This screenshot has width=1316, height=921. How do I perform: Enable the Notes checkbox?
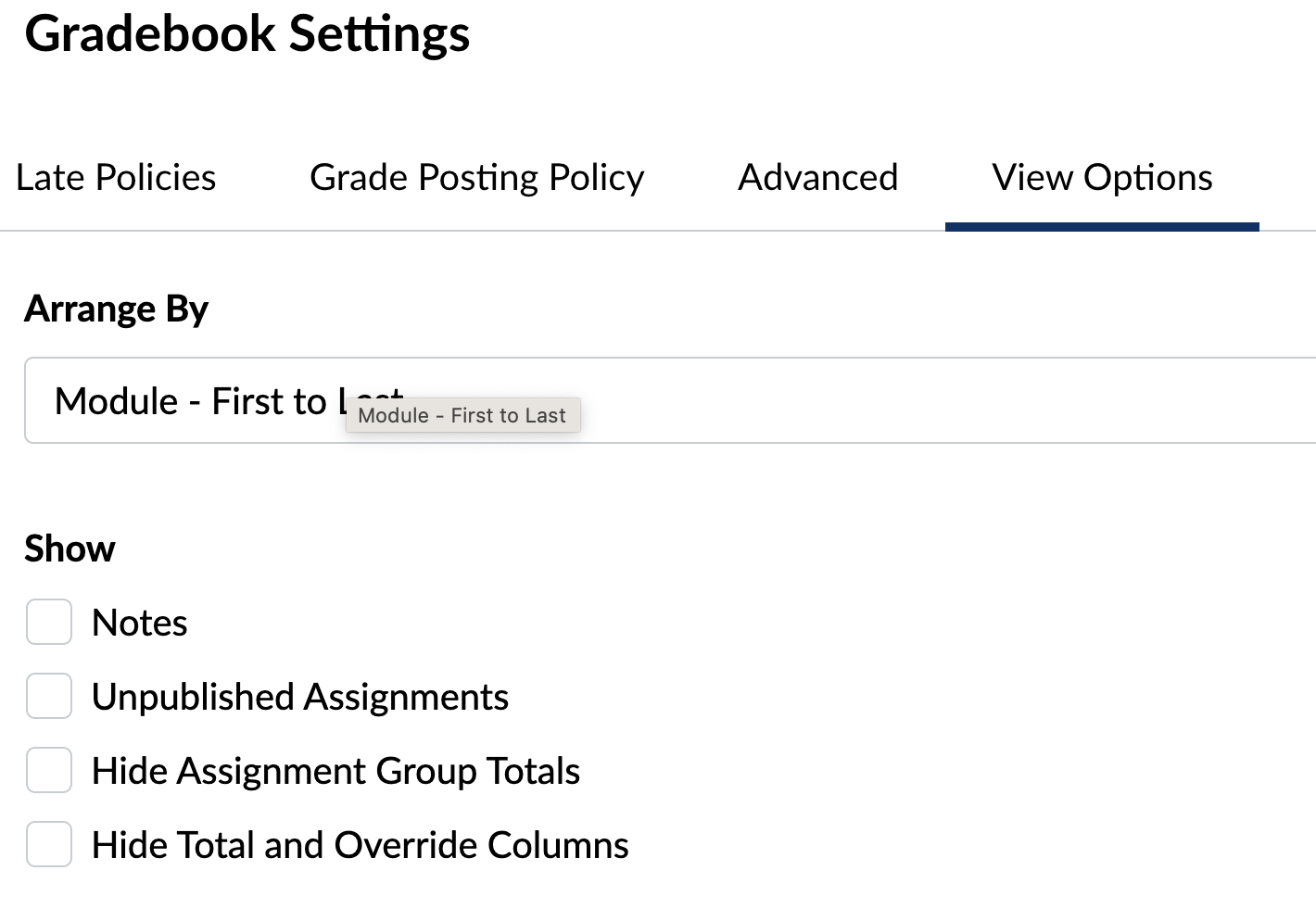click(x=49, y=622)
